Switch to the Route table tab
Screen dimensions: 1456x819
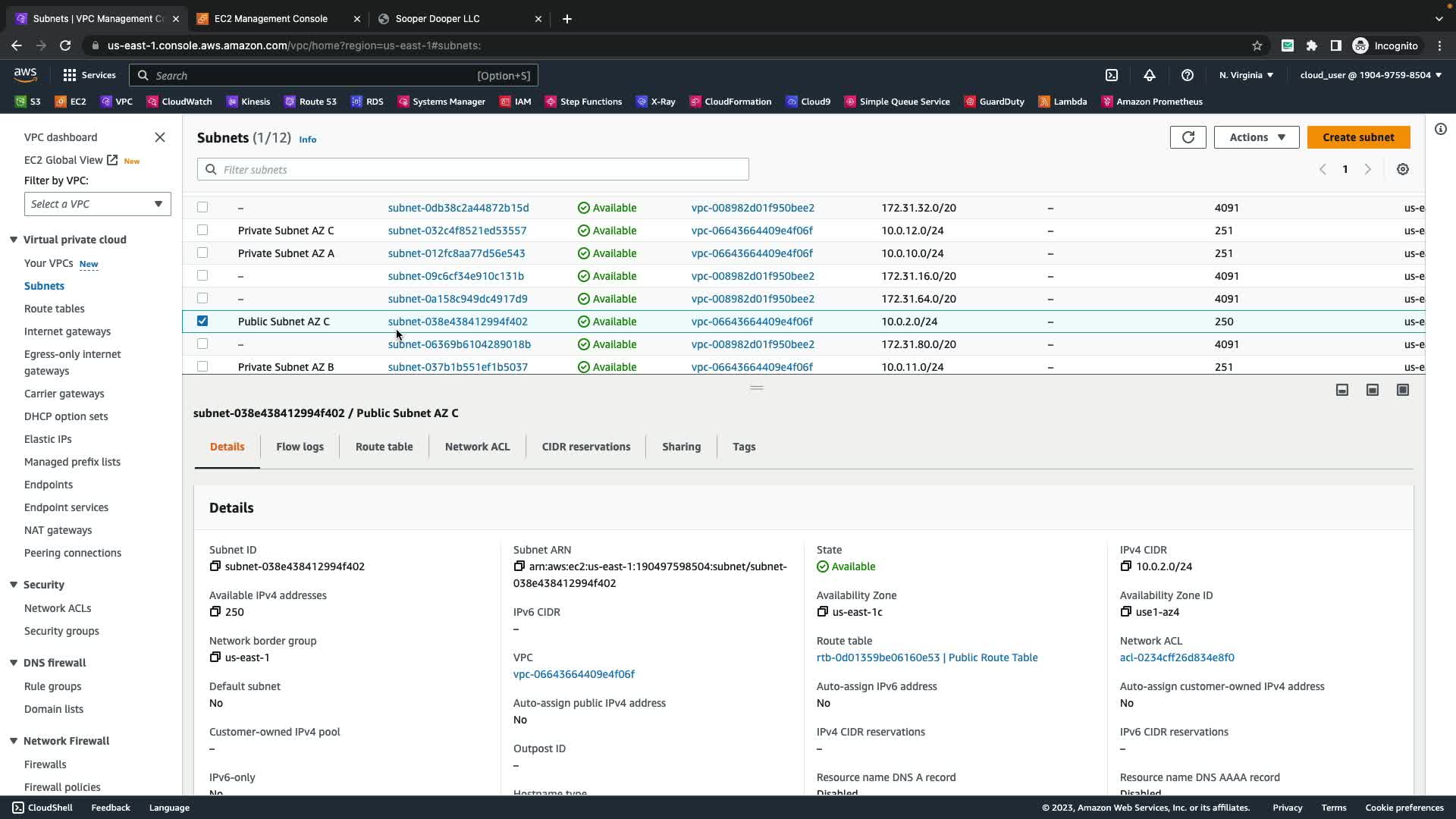point(384,447)
